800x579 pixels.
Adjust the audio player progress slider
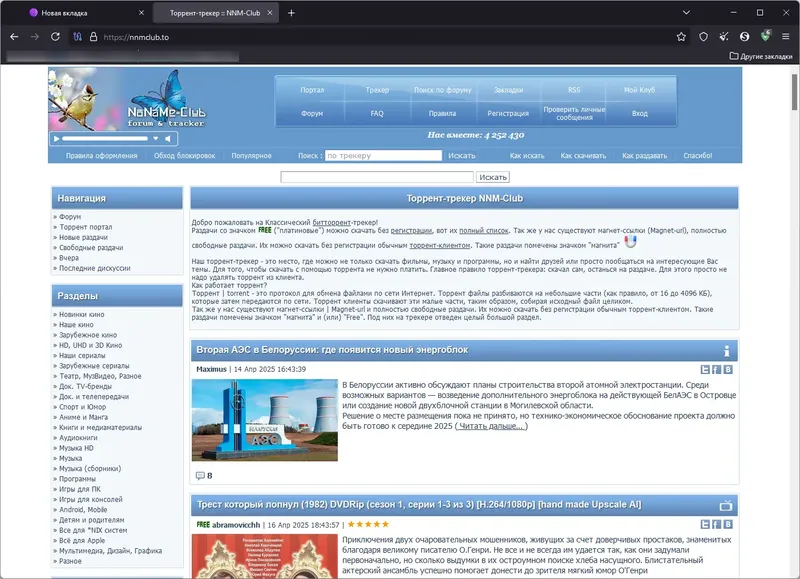[x=105, y=139]
